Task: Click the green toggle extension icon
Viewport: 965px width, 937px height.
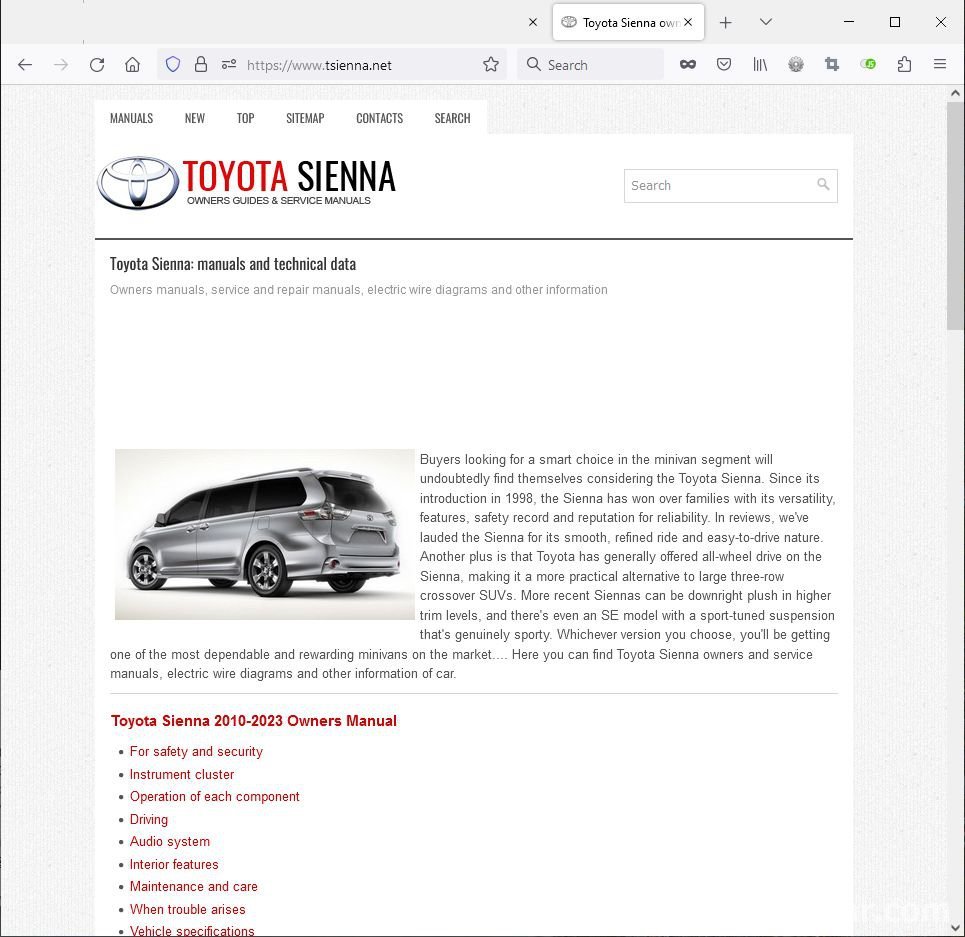Action: click(868, 64)
